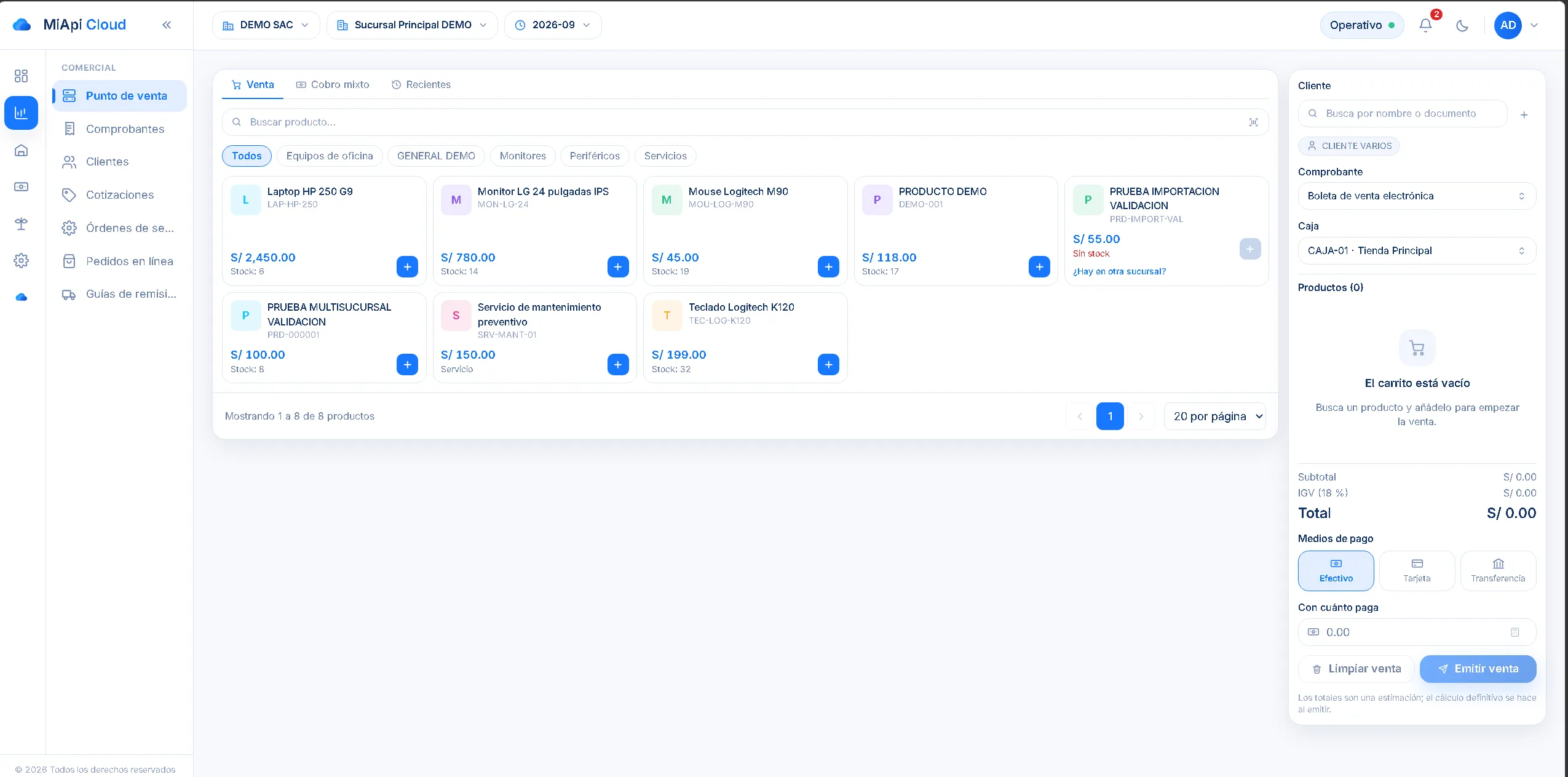The image size is (1568, 777).
Task: Add Monitor LG 24 pulgadas IPS to cart
Action: click(x=618, y=267)
